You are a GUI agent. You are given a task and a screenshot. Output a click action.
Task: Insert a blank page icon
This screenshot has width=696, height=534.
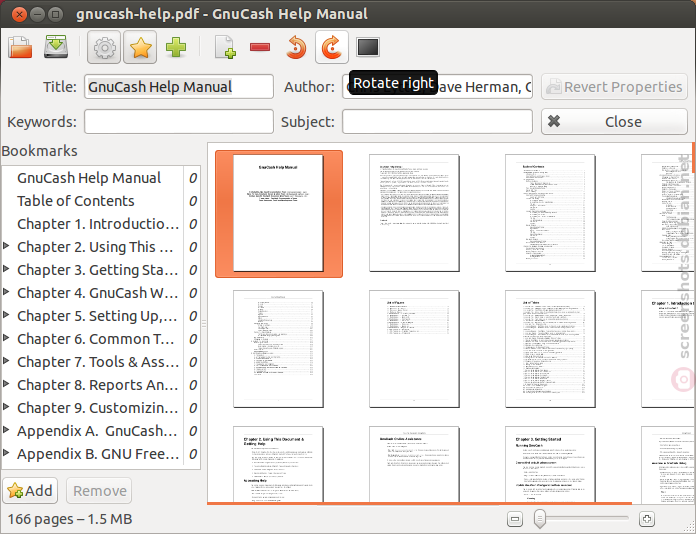[225, 47]
